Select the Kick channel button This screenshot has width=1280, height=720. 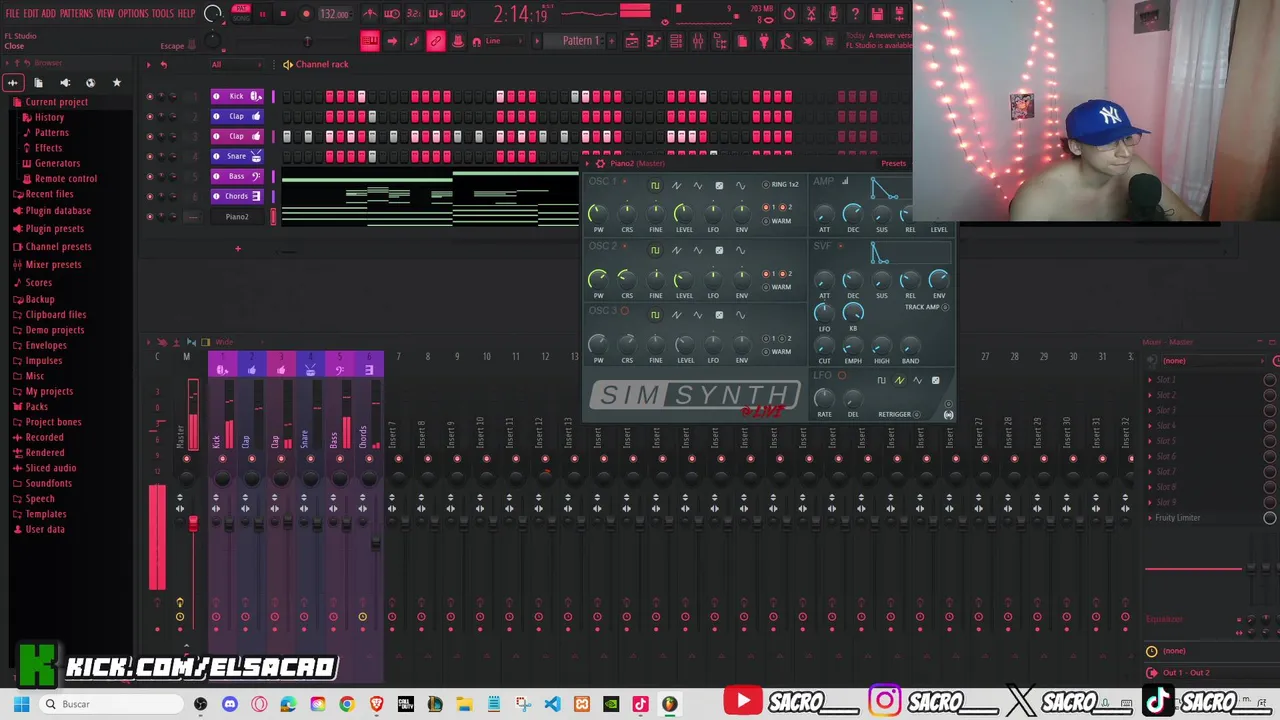point(236,96)
